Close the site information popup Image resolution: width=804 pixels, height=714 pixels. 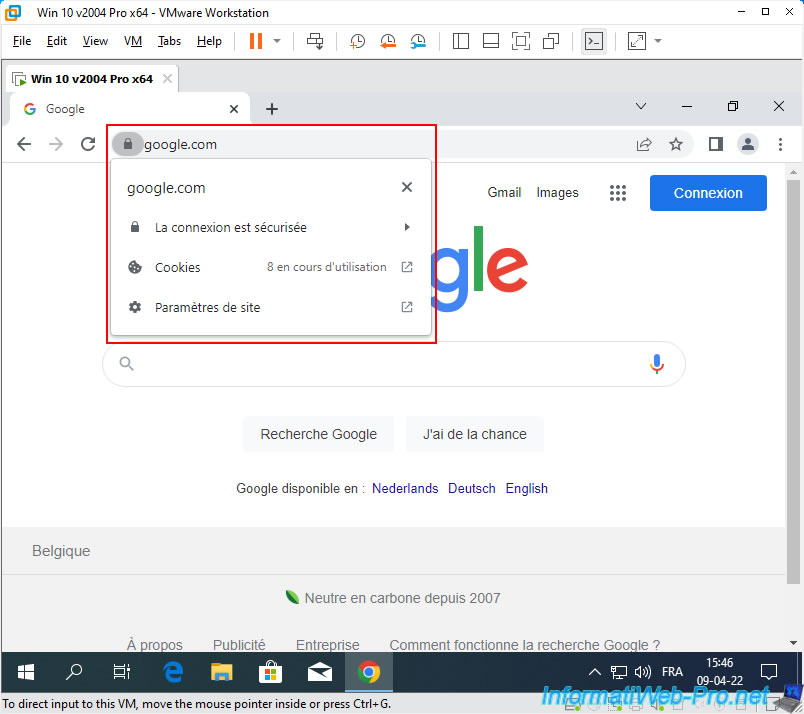407,187
